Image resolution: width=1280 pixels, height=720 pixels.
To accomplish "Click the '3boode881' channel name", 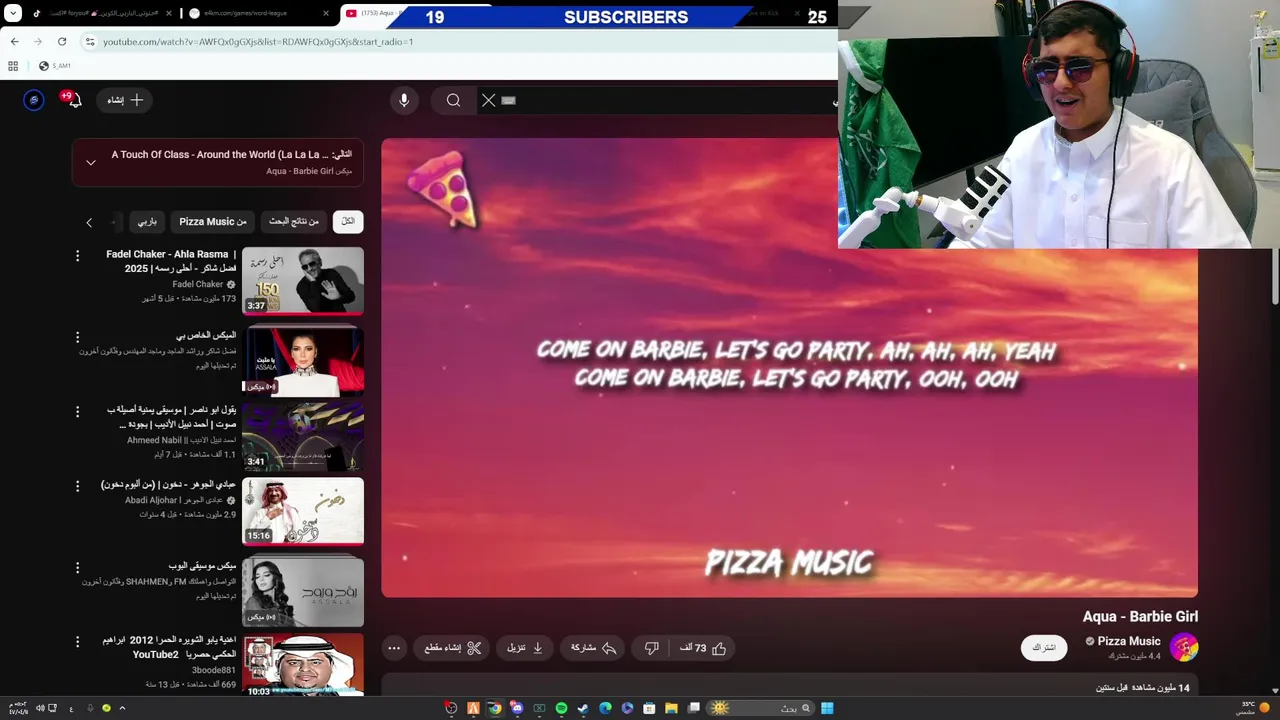I will coord(214,670).
